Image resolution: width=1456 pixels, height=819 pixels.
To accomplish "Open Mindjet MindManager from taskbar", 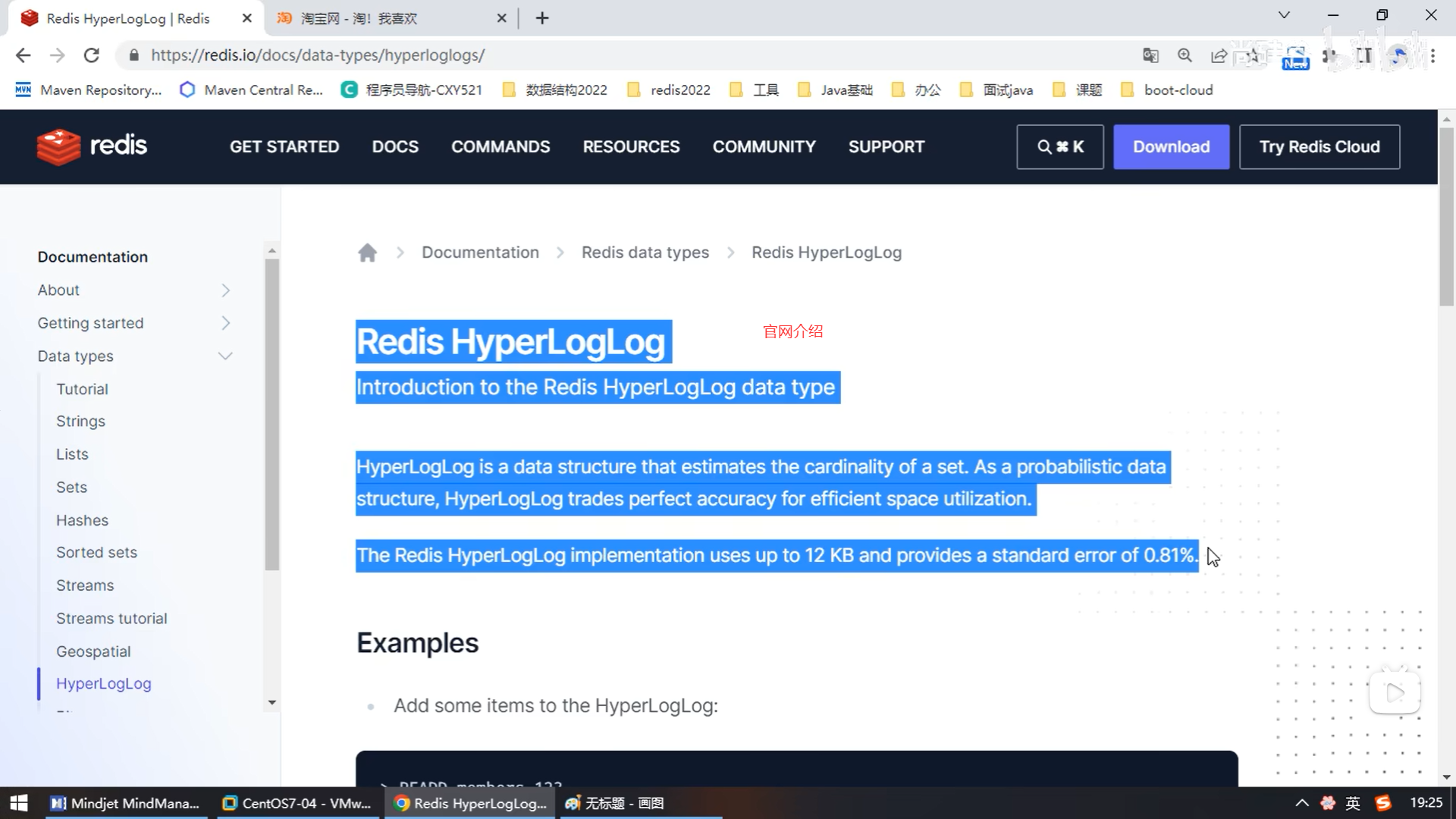I will 125,803.
